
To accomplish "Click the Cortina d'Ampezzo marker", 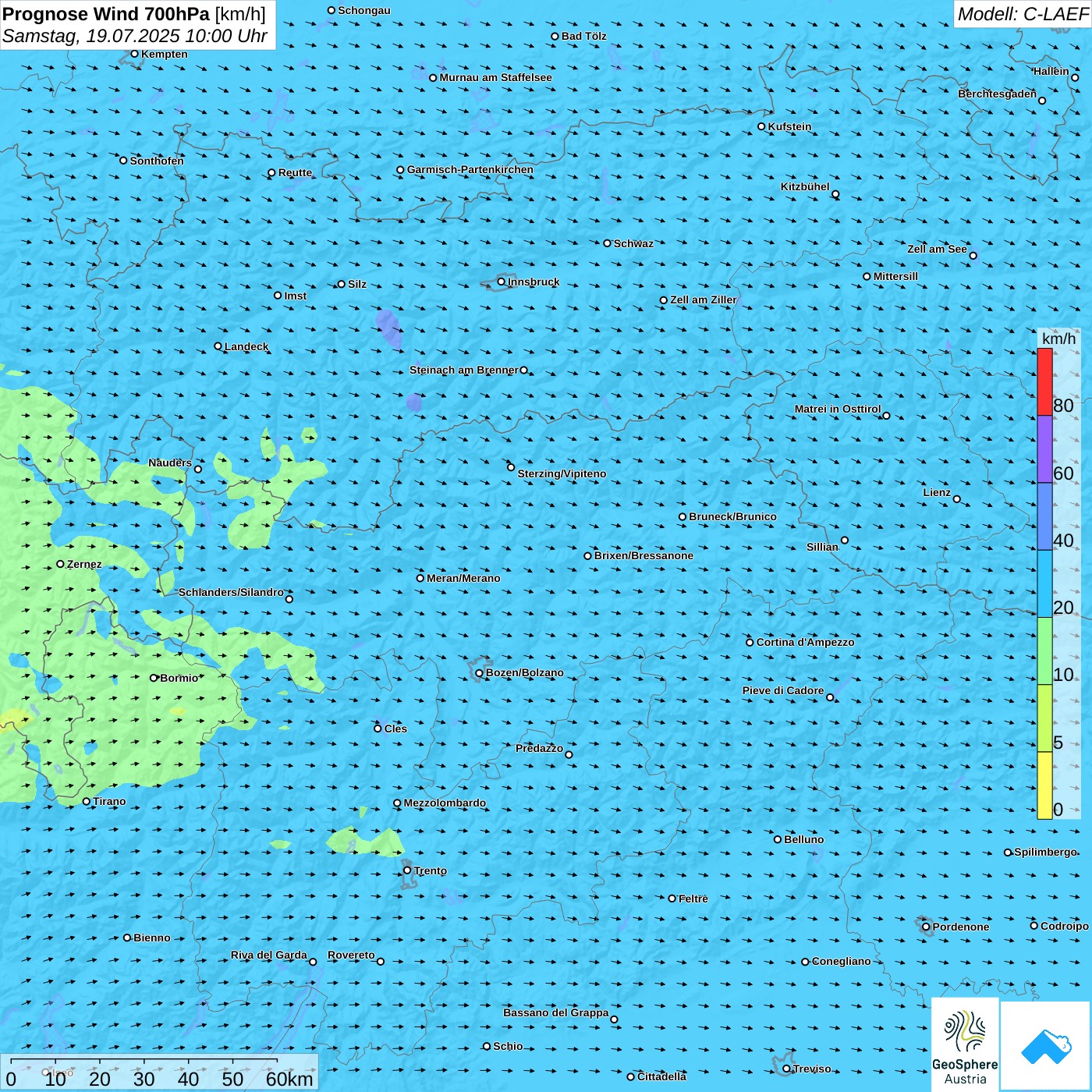I will 750,643.
